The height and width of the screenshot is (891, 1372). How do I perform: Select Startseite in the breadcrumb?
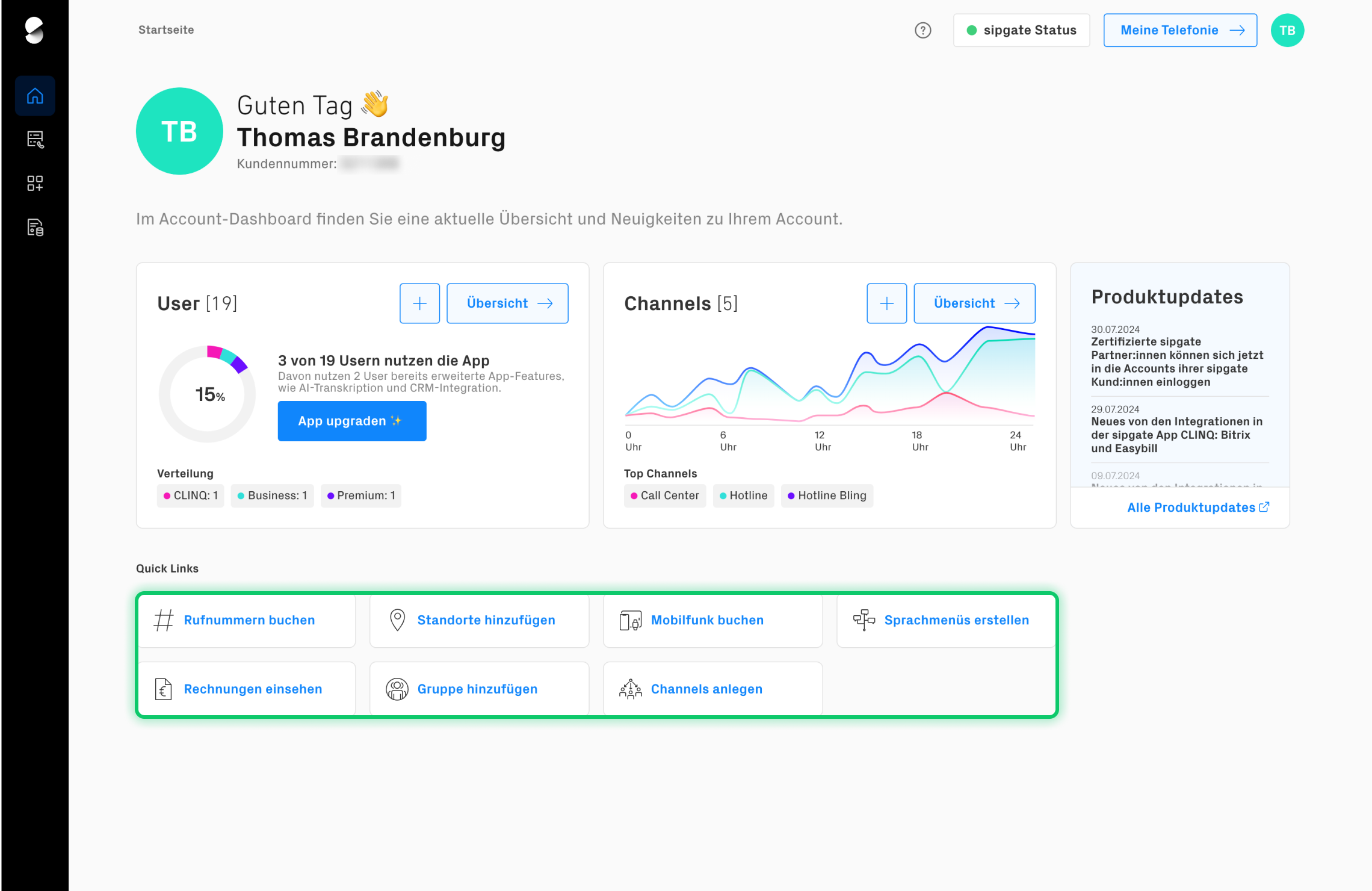(x=166, y=29)
